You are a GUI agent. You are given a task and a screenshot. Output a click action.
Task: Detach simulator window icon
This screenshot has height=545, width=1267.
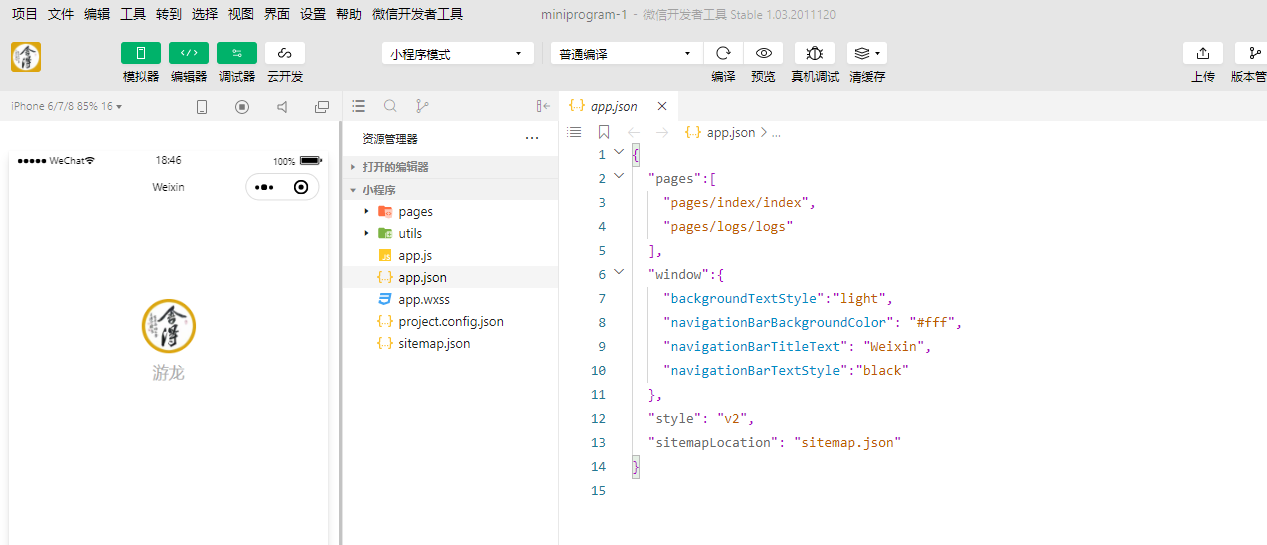pos(322,107)
